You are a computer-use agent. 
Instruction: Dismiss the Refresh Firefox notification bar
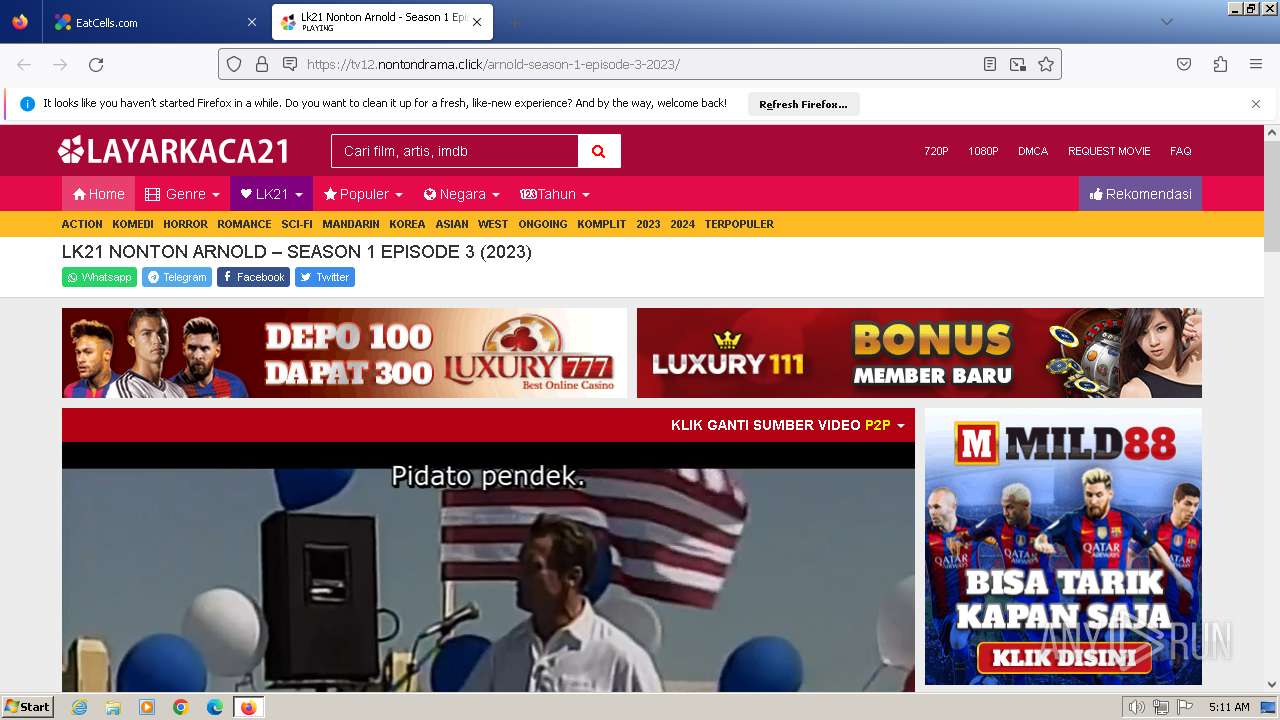pos(1256,104)
